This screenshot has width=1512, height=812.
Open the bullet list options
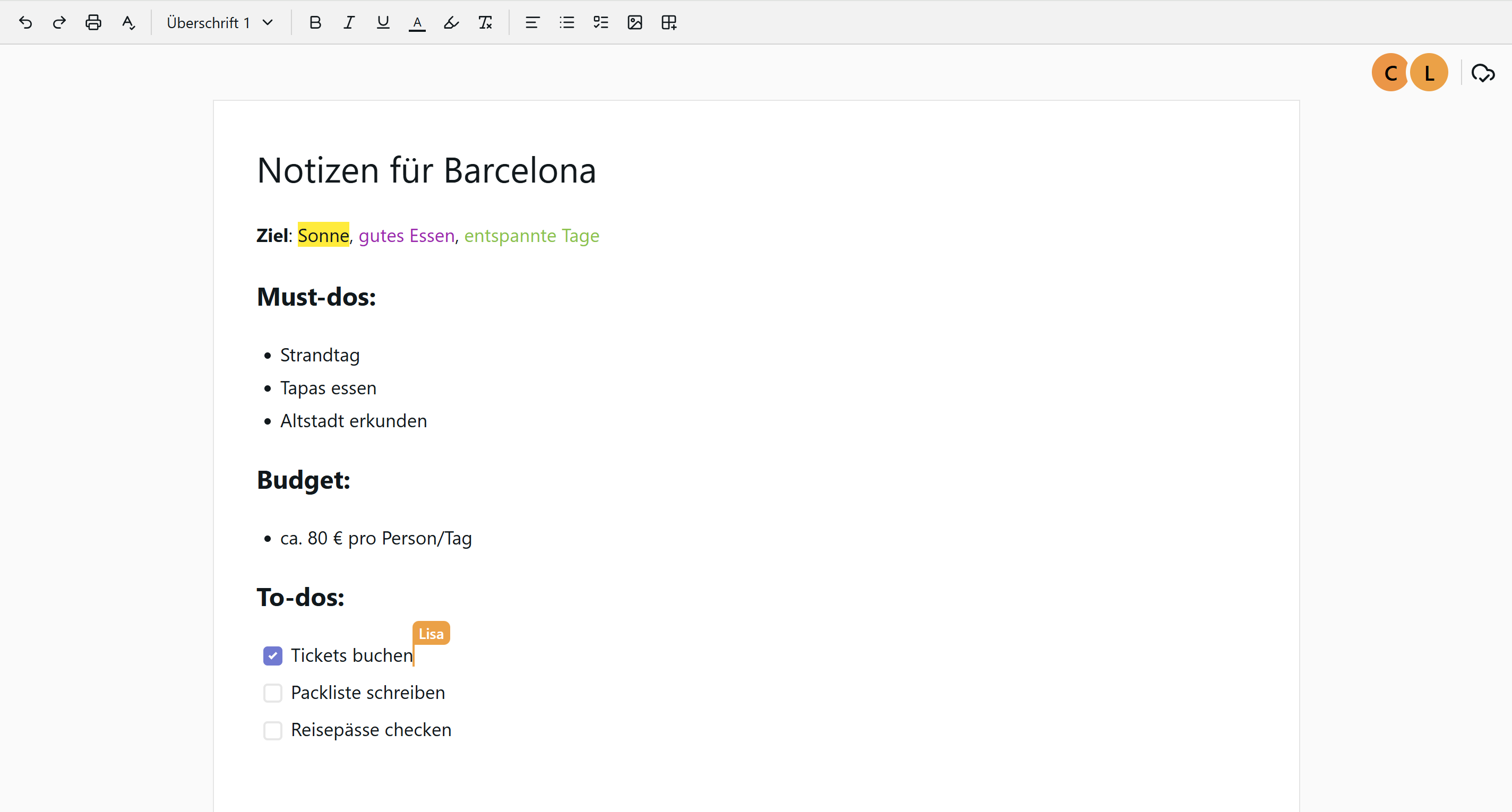566,22
